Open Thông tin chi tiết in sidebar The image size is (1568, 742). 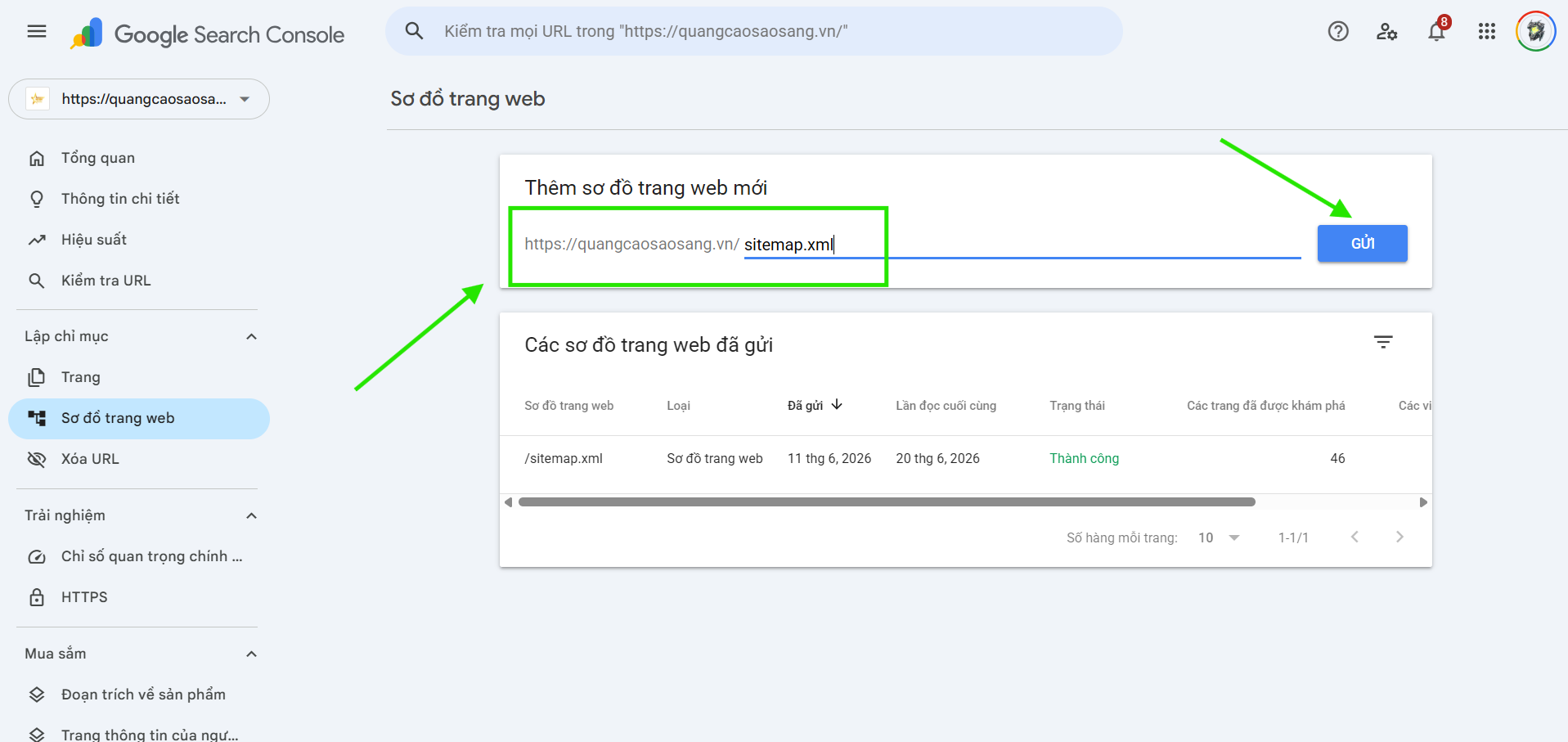click(139, 199)
